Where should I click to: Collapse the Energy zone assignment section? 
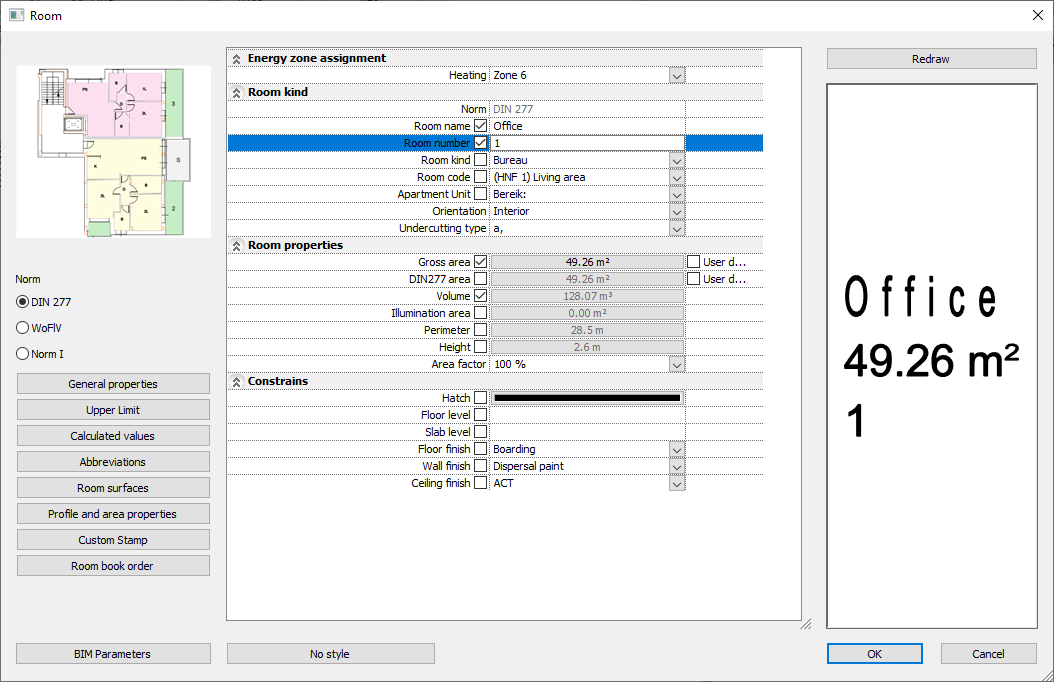pos(237,59)
